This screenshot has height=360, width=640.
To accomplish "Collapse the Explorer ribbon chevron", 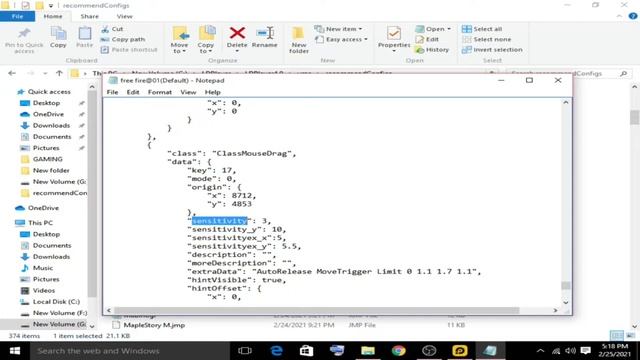I will (x=619, y=16).
